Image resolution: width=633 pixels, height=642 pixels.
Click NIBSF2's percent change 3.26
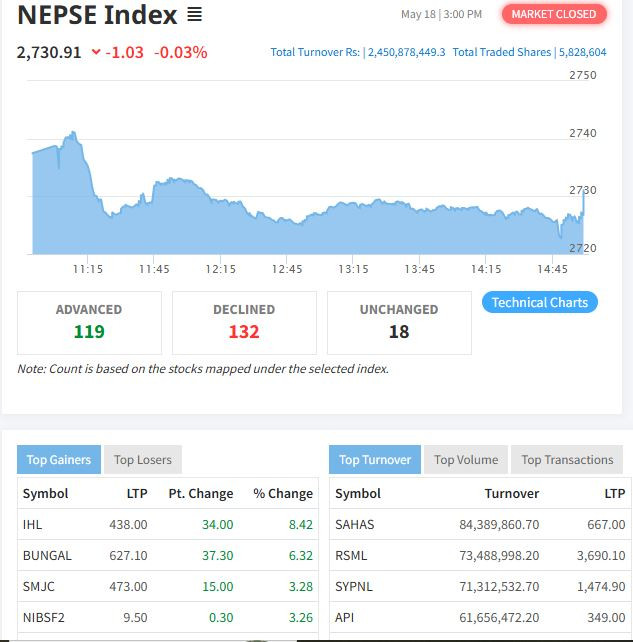(x=301, y=617)
